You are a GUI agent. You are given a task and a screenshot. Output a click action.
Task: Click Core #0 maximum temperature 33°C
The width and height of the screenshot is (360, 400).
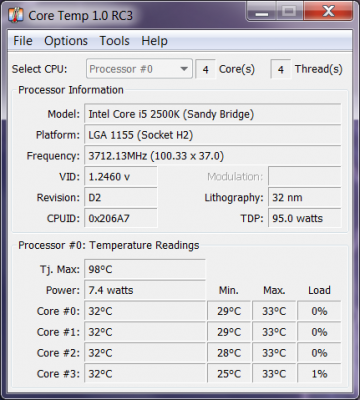tap(274, 311)
